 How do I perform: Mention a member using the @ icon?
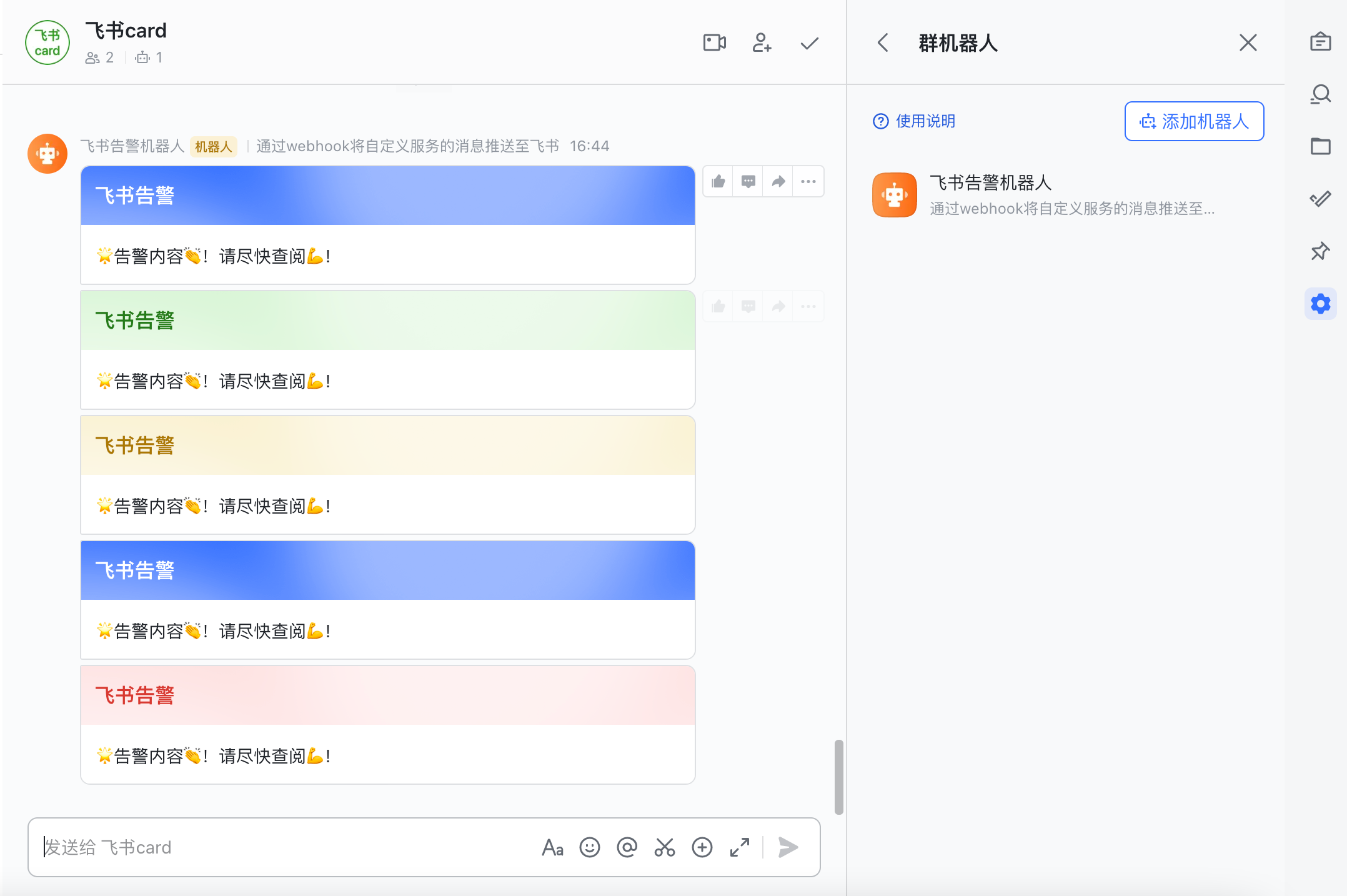tap(627, 848)
